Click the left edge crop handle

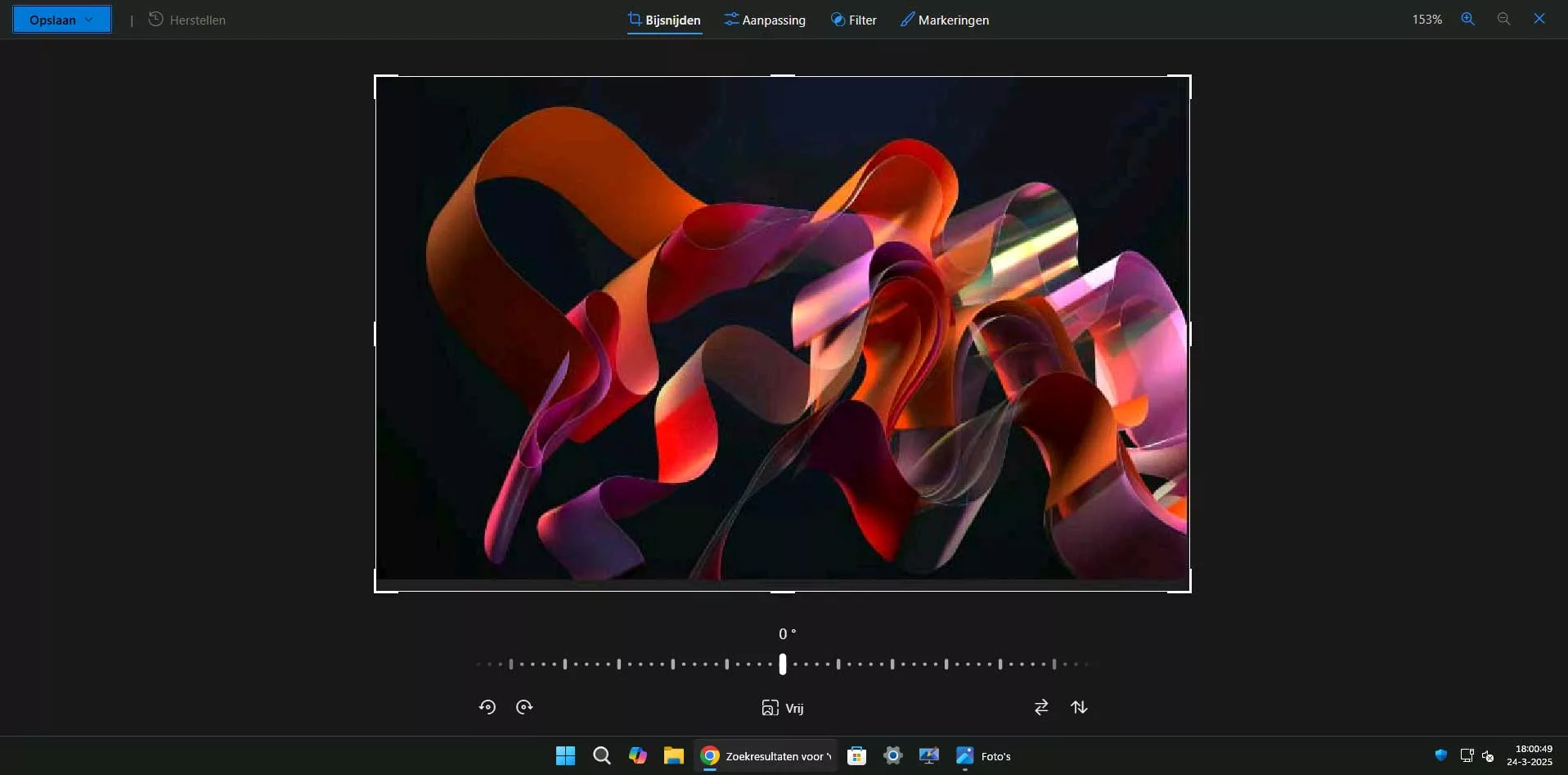[375, 334]
